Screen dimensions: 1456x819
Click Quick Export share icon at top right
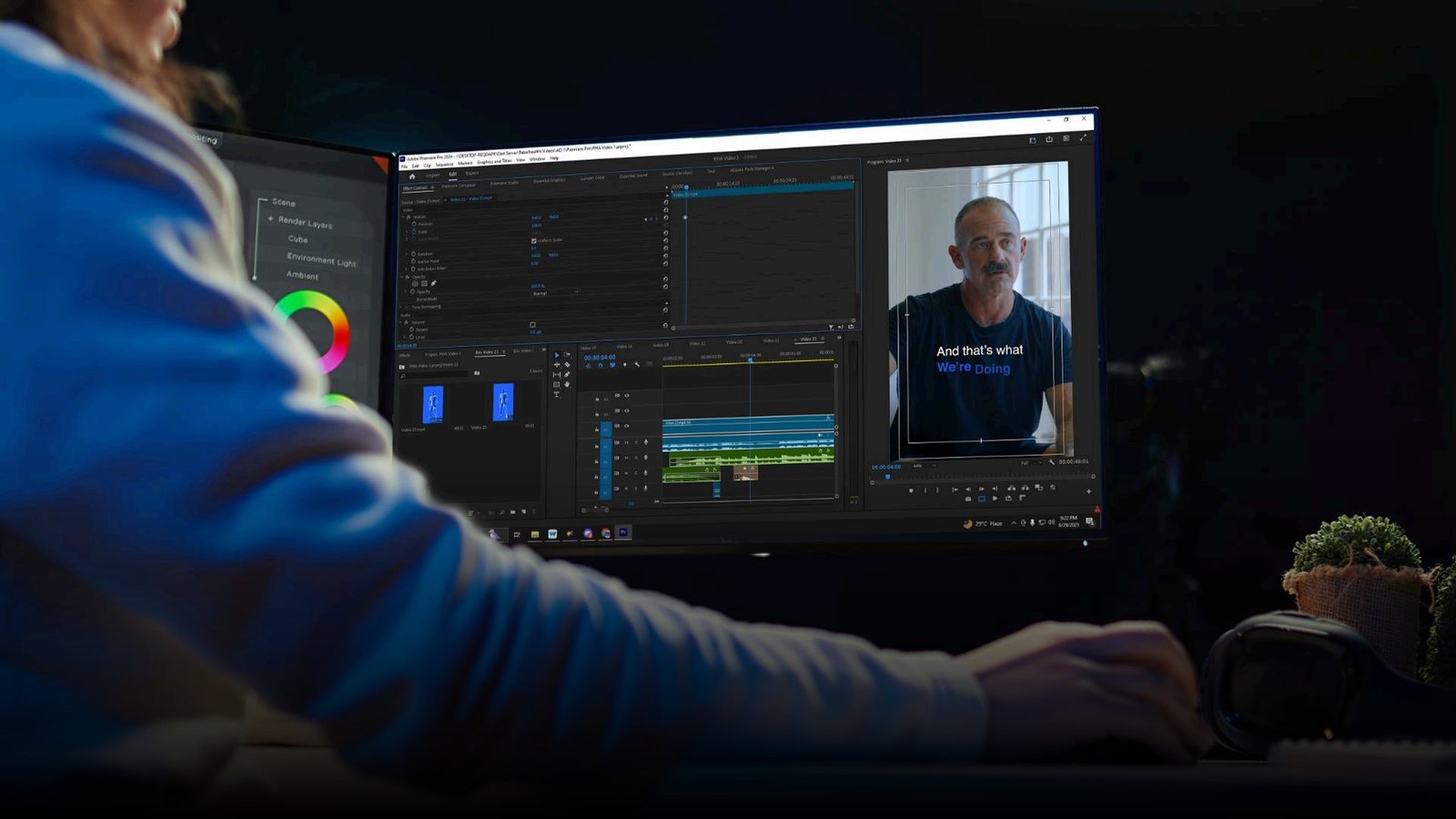click(1049, 139)
